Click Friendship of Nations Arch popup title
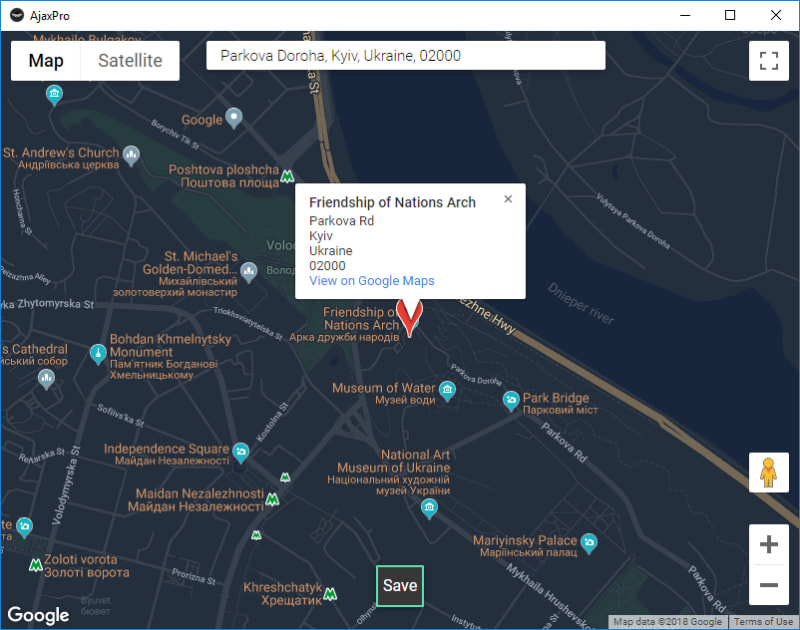Image resolution: width=800 pixels, height=630 pixels. 392,203
